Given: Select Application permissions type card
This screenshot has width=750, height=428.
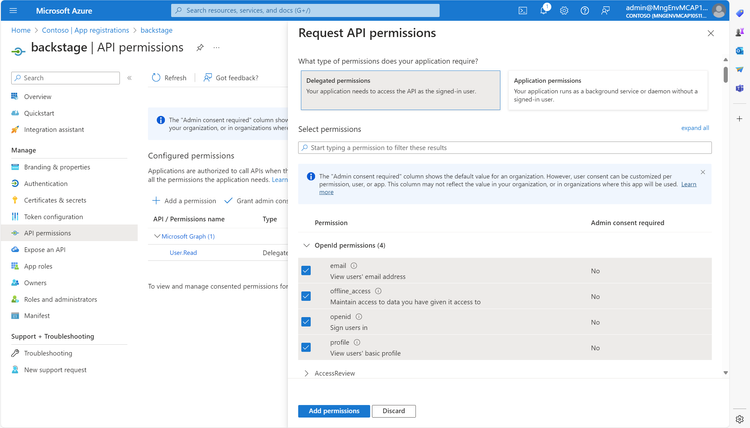Looking at the screenshot, I should pos(608,90).
